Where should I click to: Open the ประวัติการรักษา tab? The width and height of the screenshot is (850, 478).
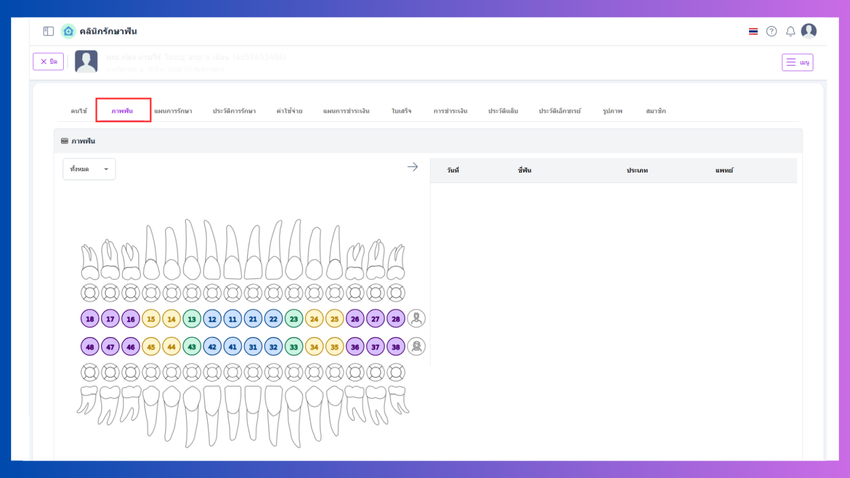(x=234, y=111)
